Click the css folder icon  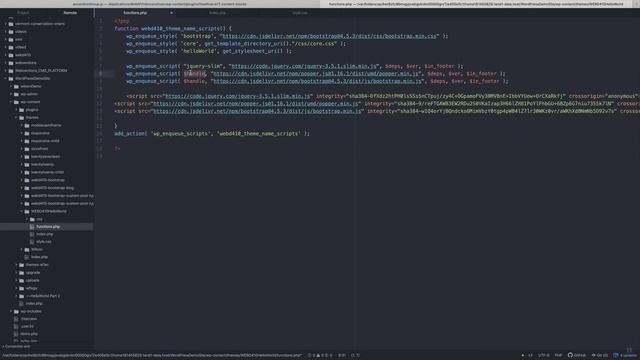[32, 219]
